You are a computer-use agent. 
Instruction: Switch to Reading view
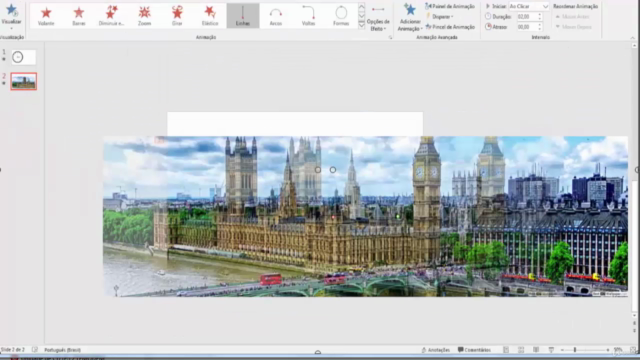click(536, 350)
